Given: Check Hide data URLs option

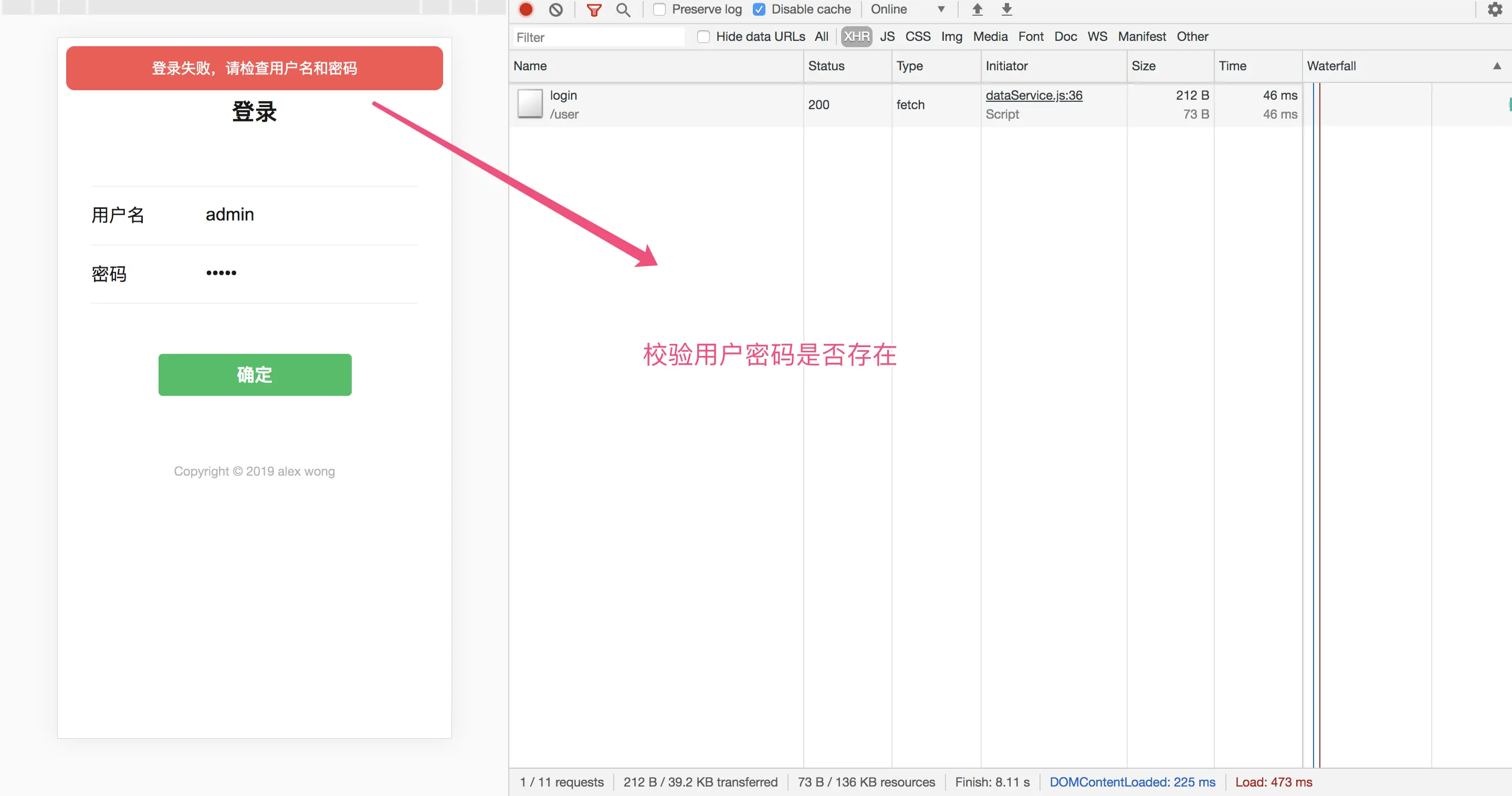Looking at the screenshot, I should [703, 36].
